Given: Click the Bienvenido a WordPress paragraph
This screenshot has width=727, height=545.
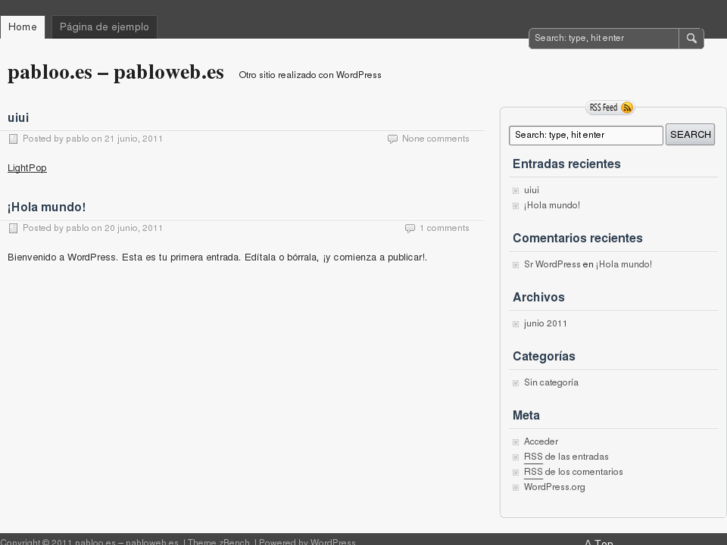Looking at the screenshot, I should (x=217, y=257).
